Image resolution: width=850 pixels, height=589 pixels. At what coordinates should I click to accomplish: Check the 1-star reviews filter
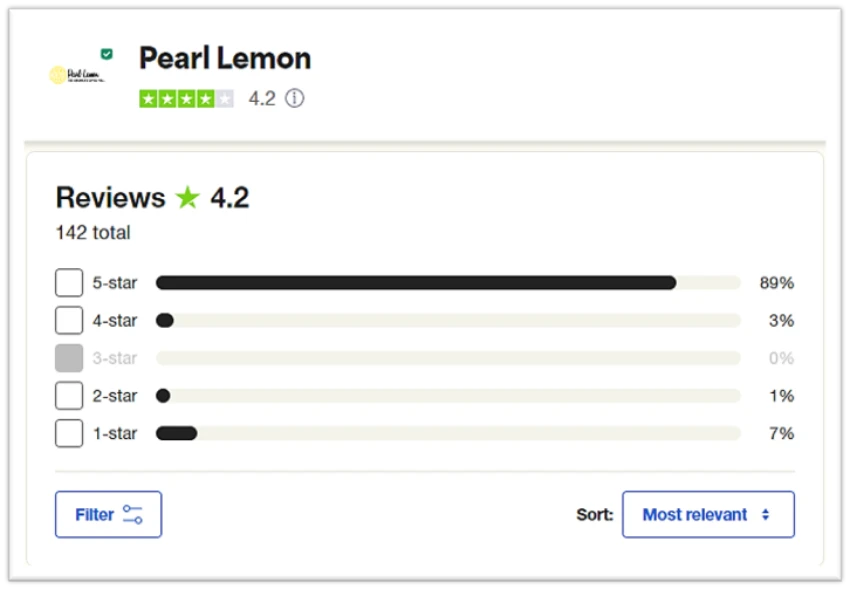click(x=68, y=433)
